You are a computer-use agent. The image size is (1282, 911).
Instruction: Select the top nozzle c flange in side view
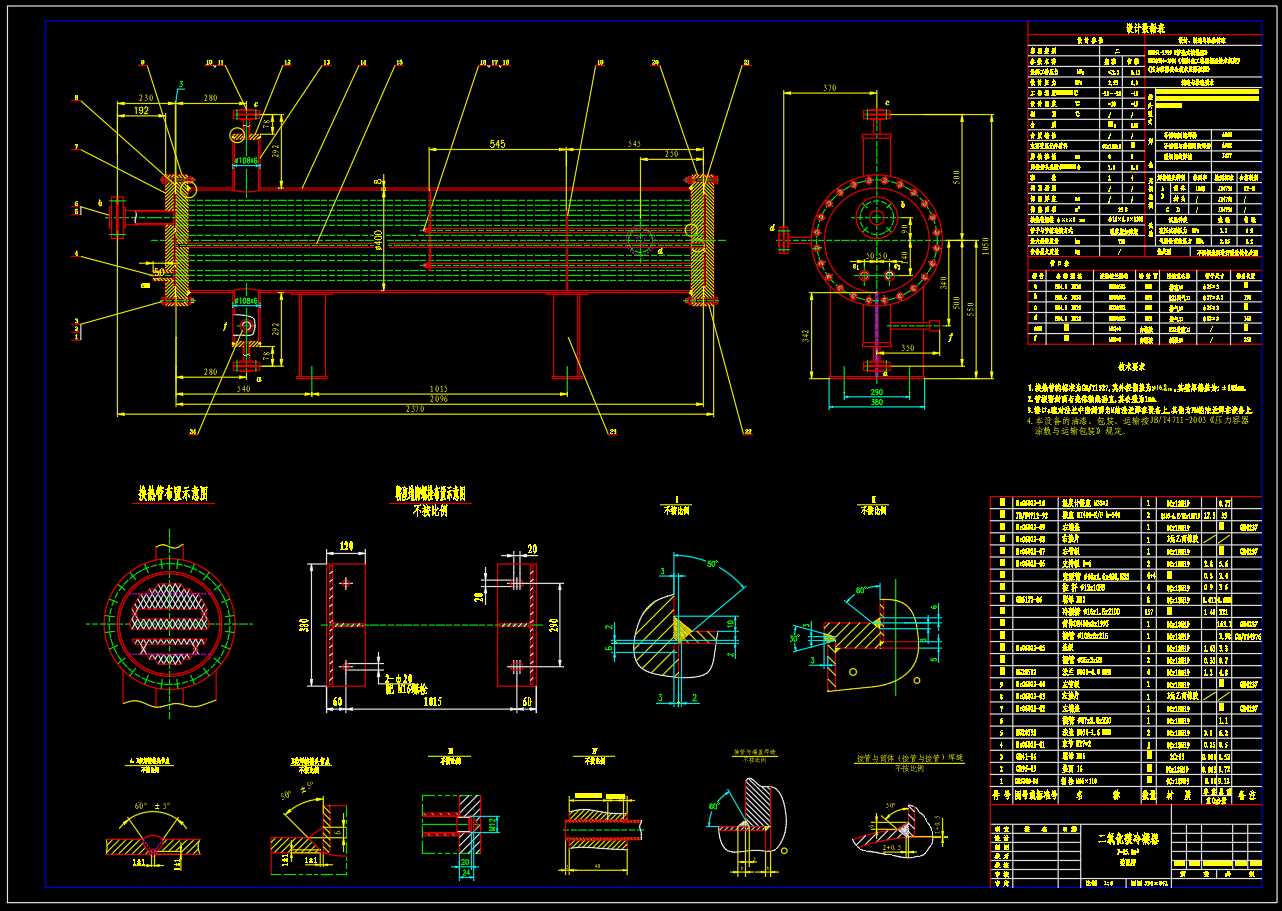877,114
